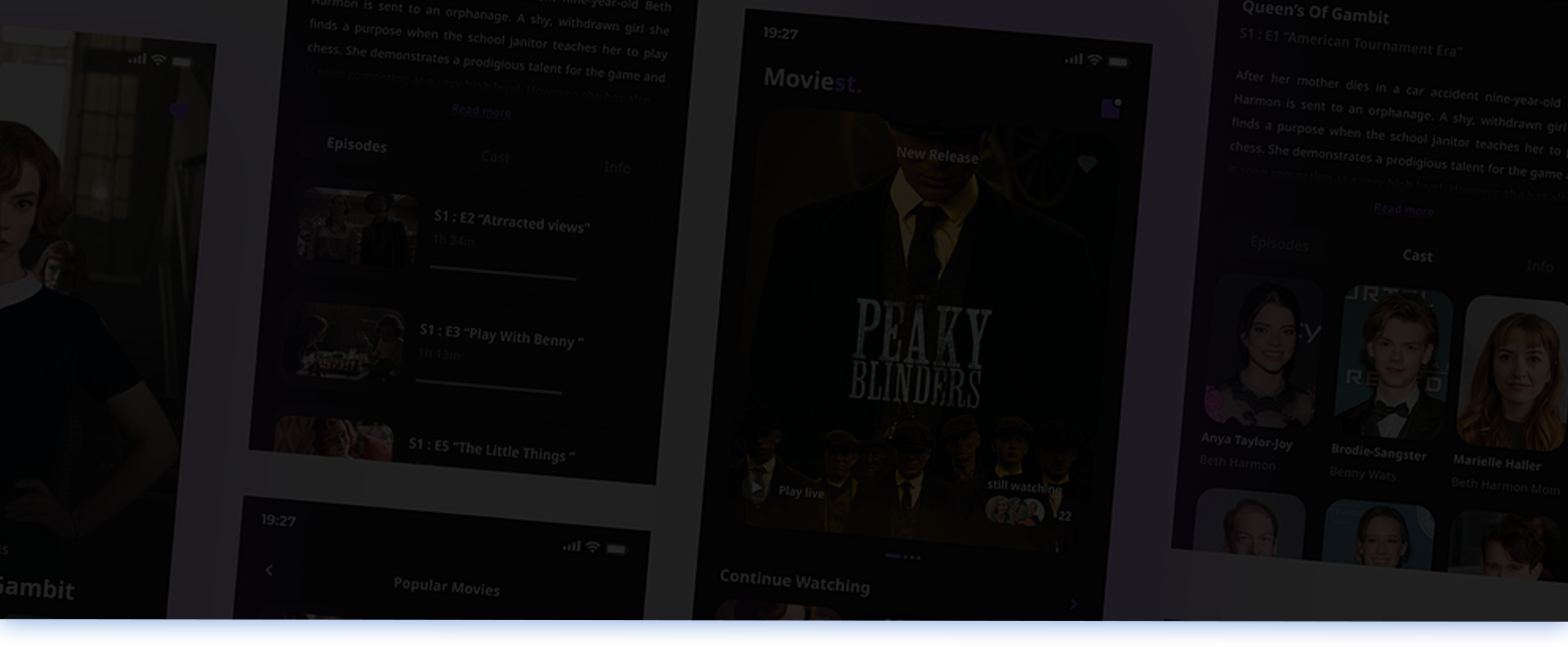This screenshot has height=647, width=1568.
Task: Go back using the Popular Movies arrow
Action: [269, 570]
